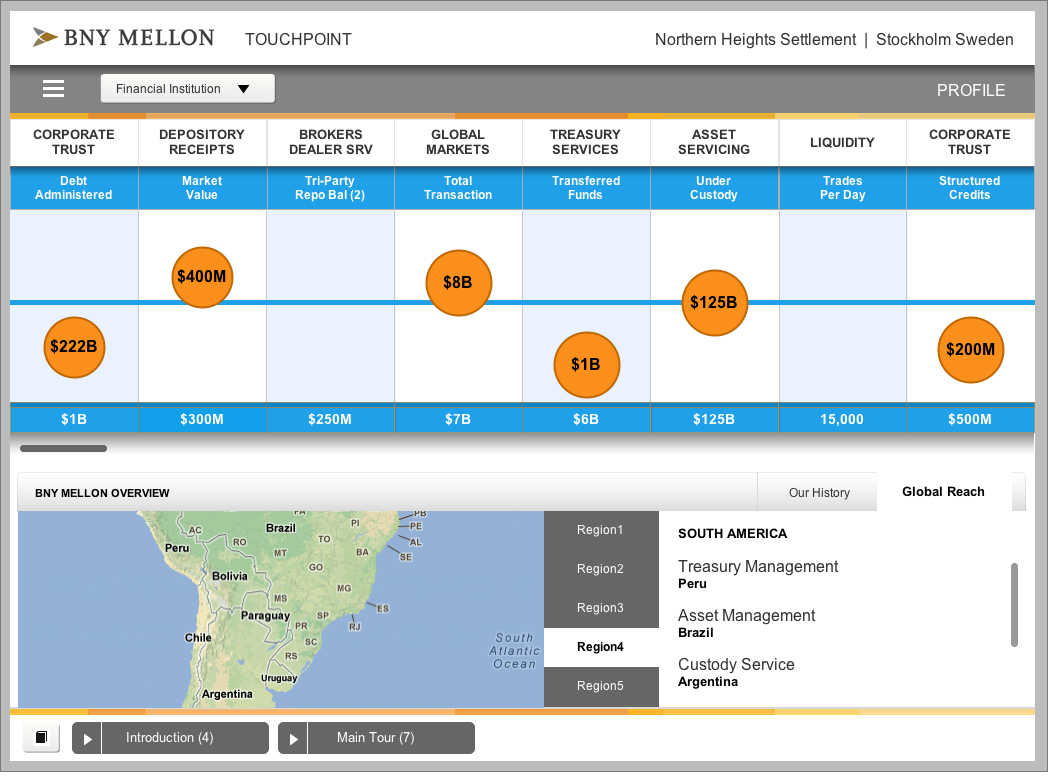
Task: Switch to the Our History tab
Action: pos(819,493)
